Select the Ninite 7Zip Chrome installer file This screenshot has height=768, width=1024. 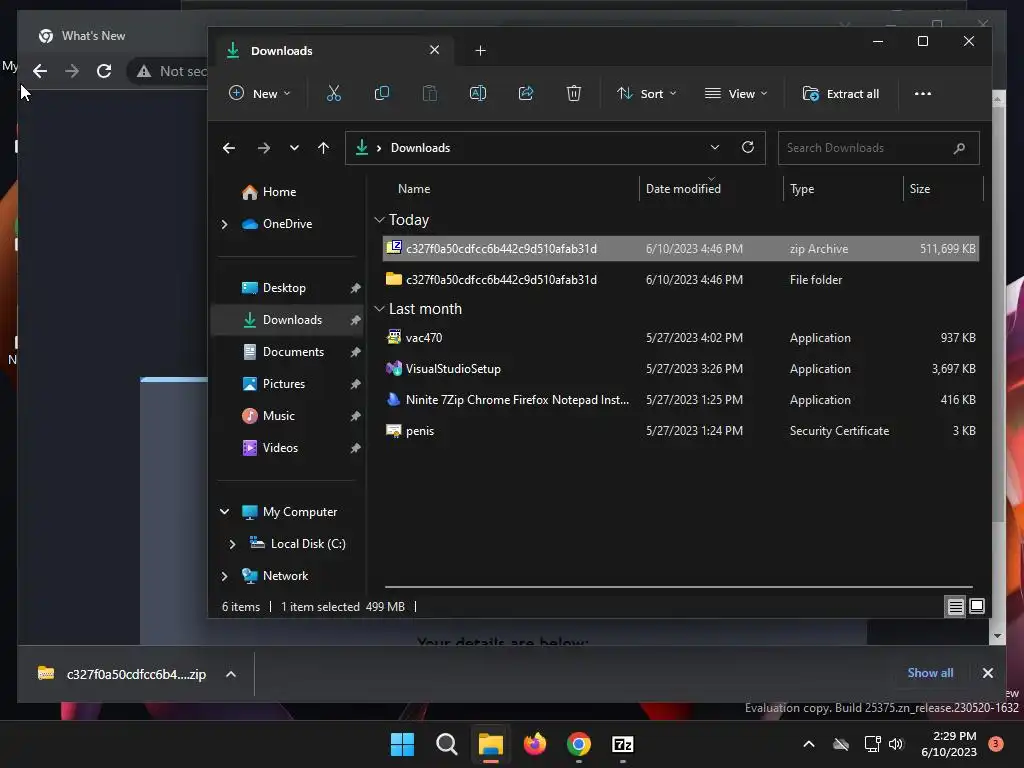(x=680, y=400)
